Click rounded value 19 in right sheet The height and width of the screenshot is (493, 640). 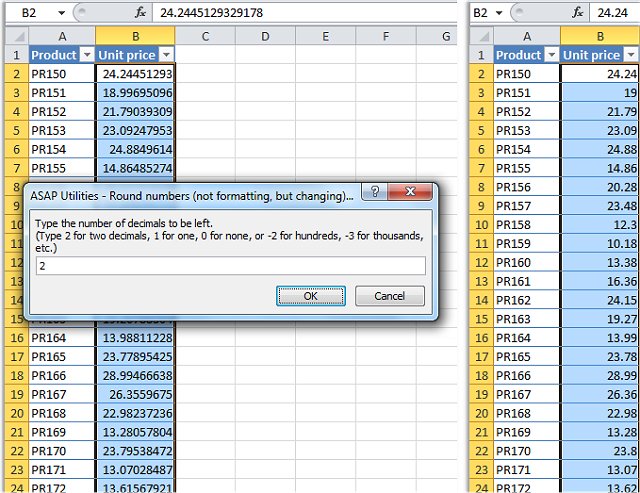[600, 93]
